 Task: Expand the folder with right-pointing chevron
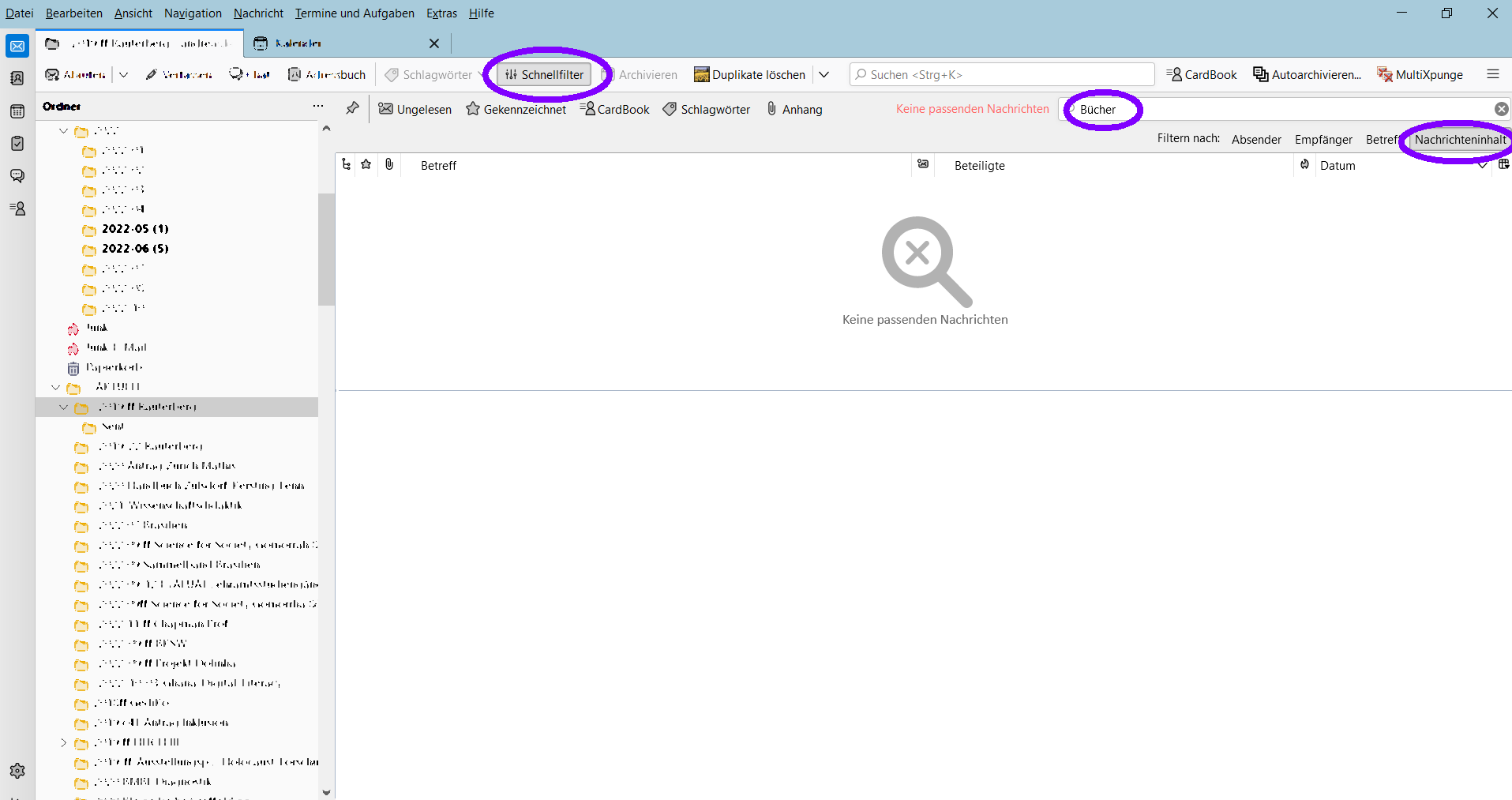(x=64, y=742)
